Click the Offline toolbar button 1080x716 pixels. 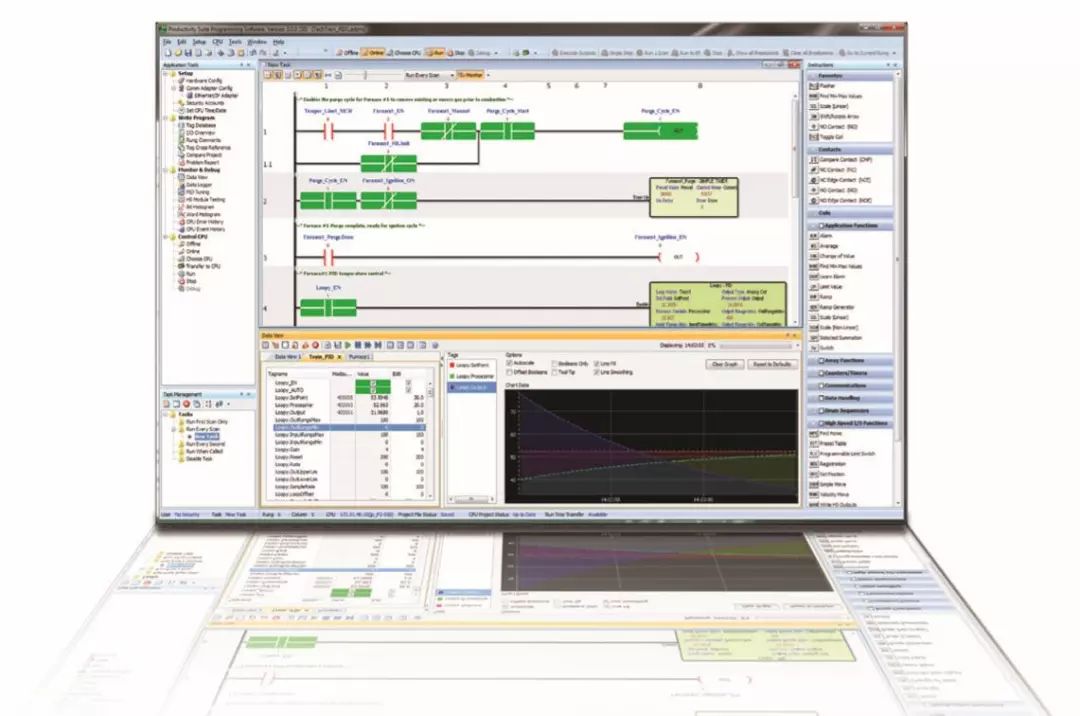tap(347, 52)
